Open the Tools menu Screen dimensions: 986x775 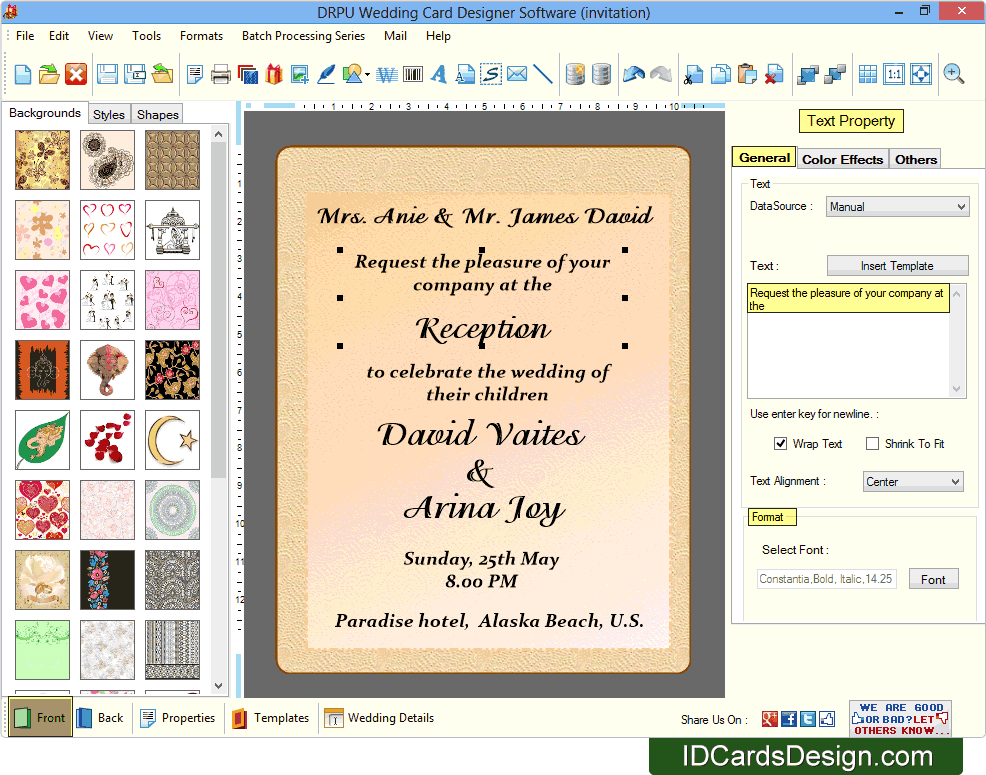click(147, 36)
